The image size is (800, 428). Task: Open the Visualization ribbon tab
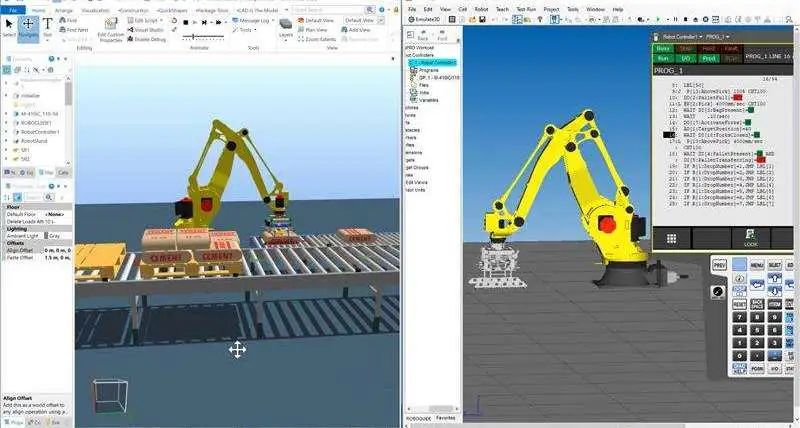pos(93,9)
